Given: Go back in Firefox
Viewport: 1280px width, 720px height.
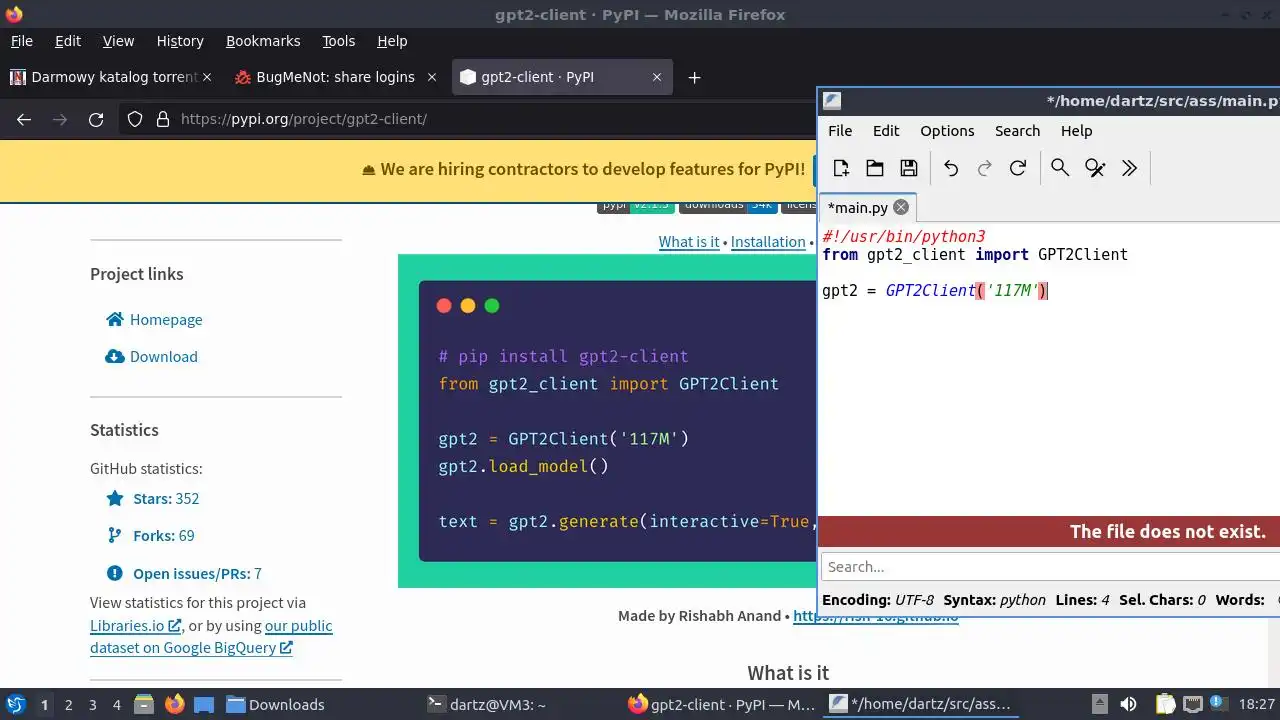Looking at the screenshot, I should pos(24,119).
